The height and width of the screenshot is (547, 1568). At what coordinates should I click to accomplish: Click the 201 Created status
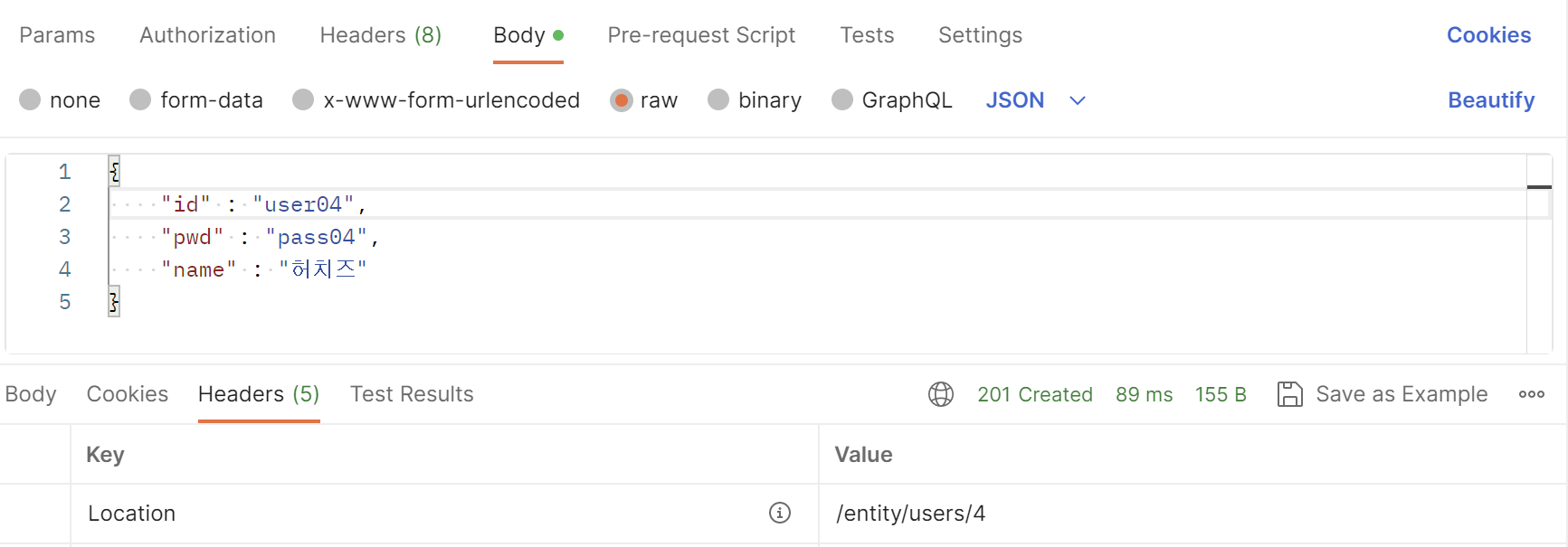point(1035,394)
